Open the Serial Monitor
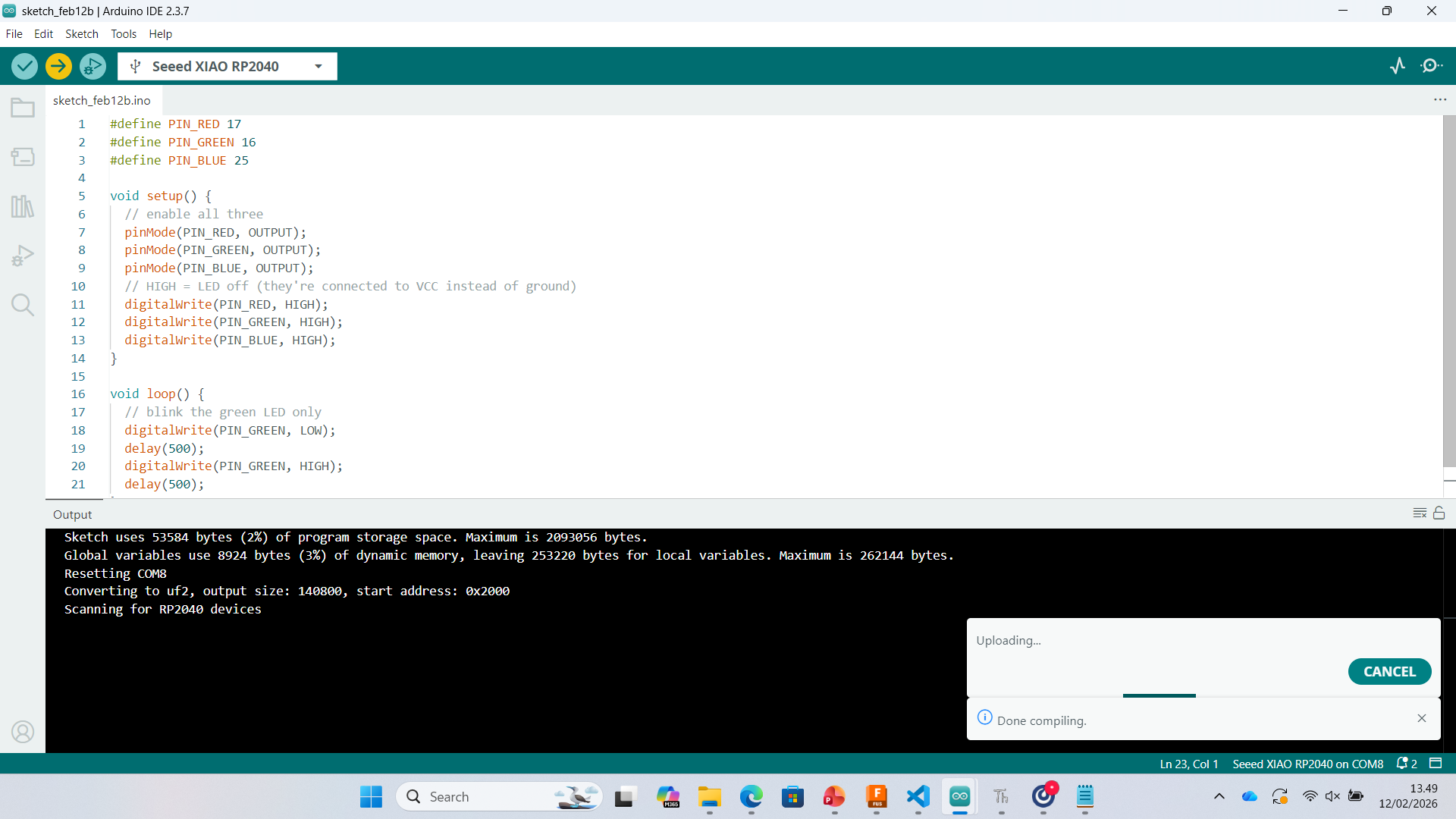 1432,66
